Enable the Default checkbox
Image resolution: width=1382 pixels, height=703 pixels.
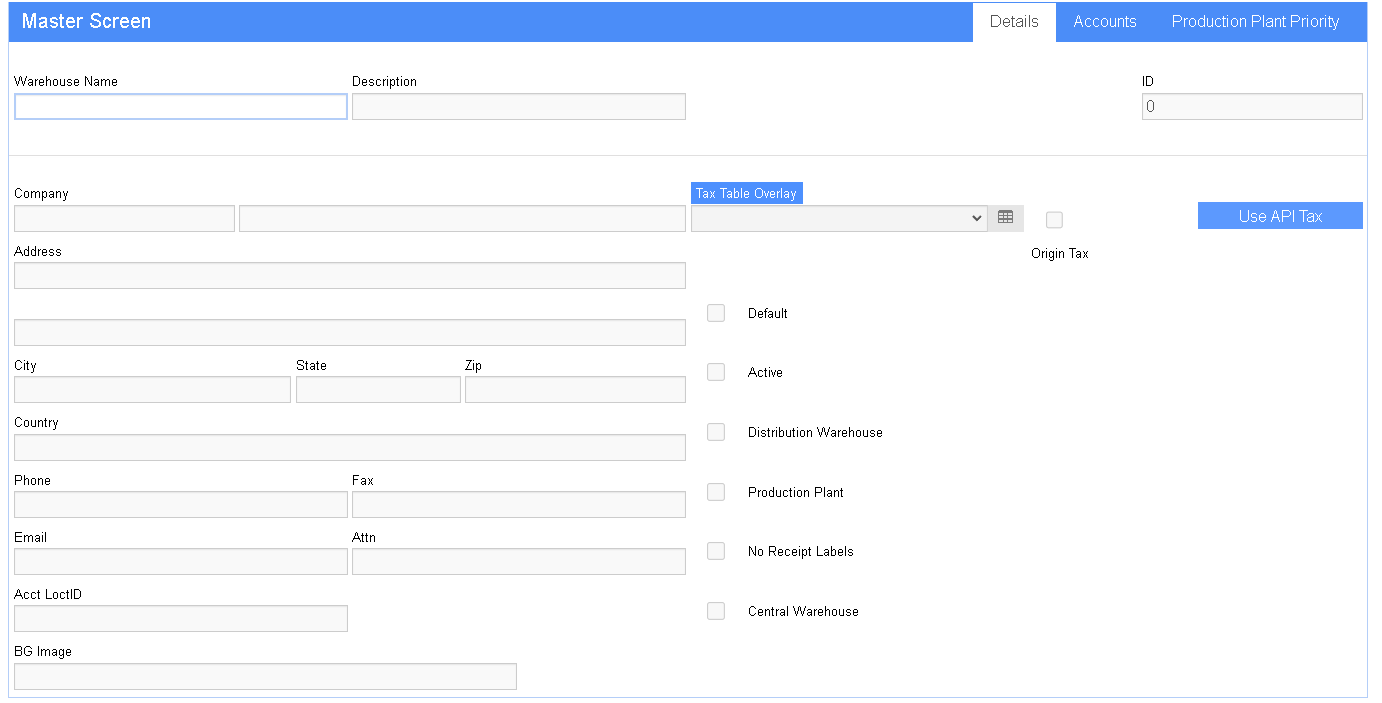[716, 313]
